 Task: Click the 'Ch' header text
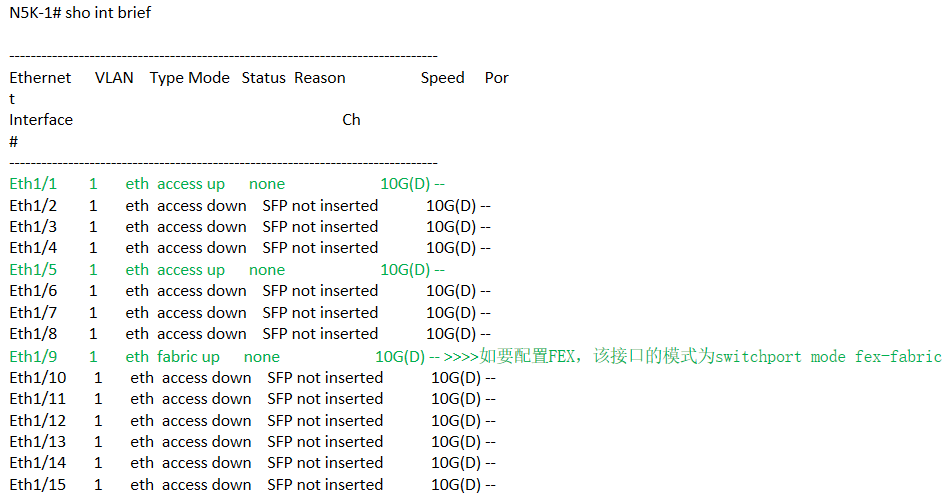pos(351,120)
